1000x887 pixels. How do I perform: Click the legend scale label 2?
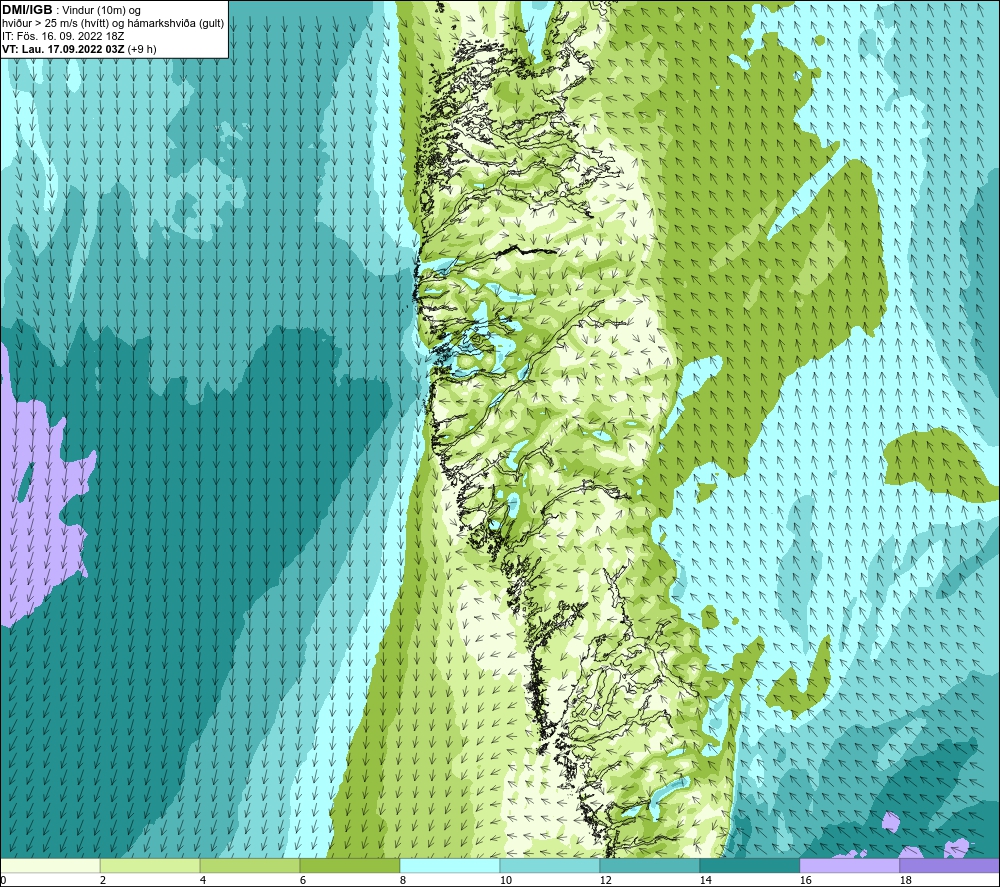point(103,880)
